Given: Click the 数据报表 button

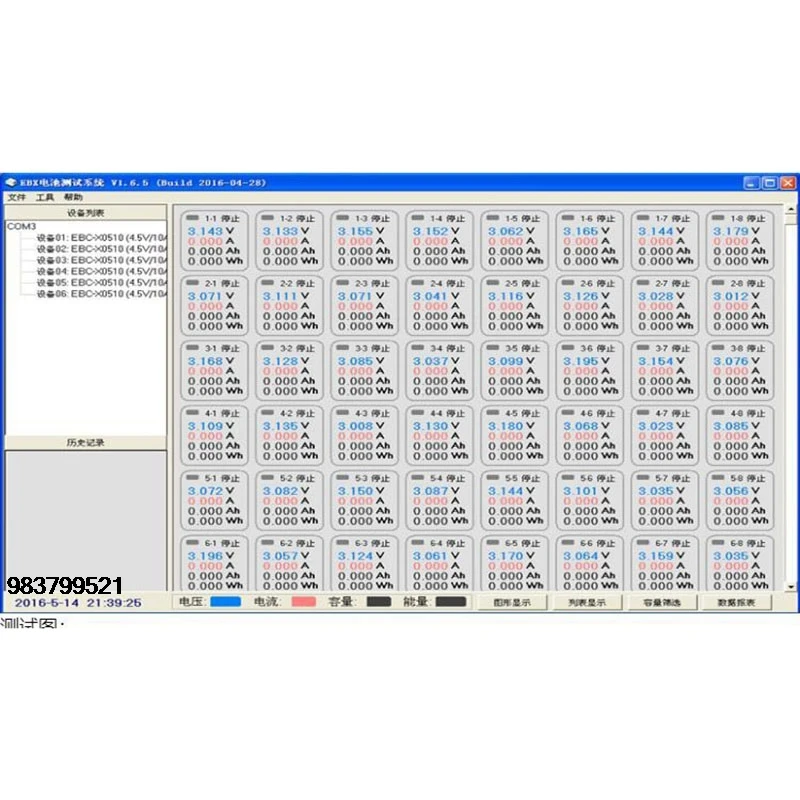Looking at the screenshot, I should coord(736,603).
